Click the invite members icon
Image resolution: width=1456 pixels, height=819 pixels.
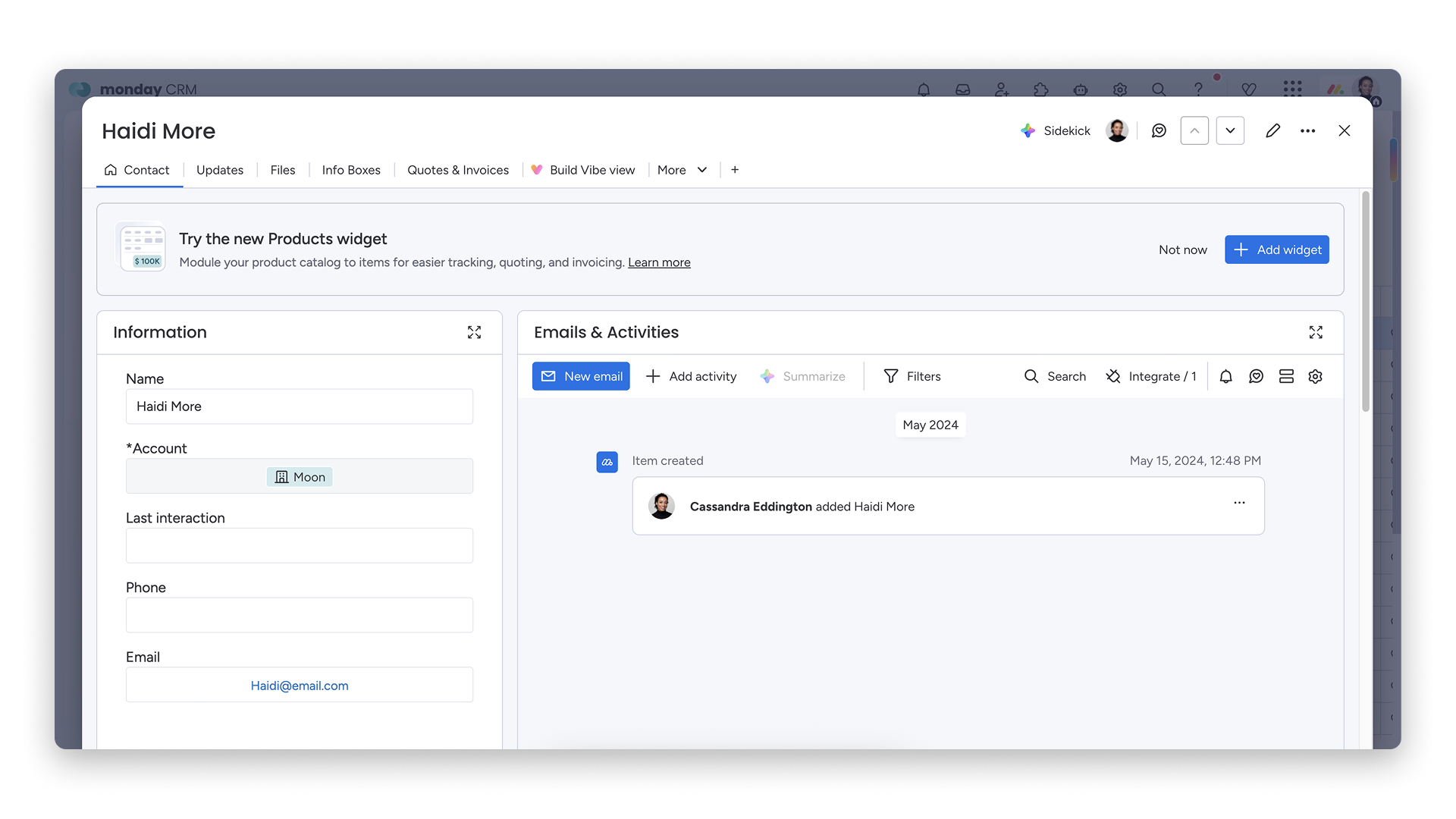[x=1003, y=89]
